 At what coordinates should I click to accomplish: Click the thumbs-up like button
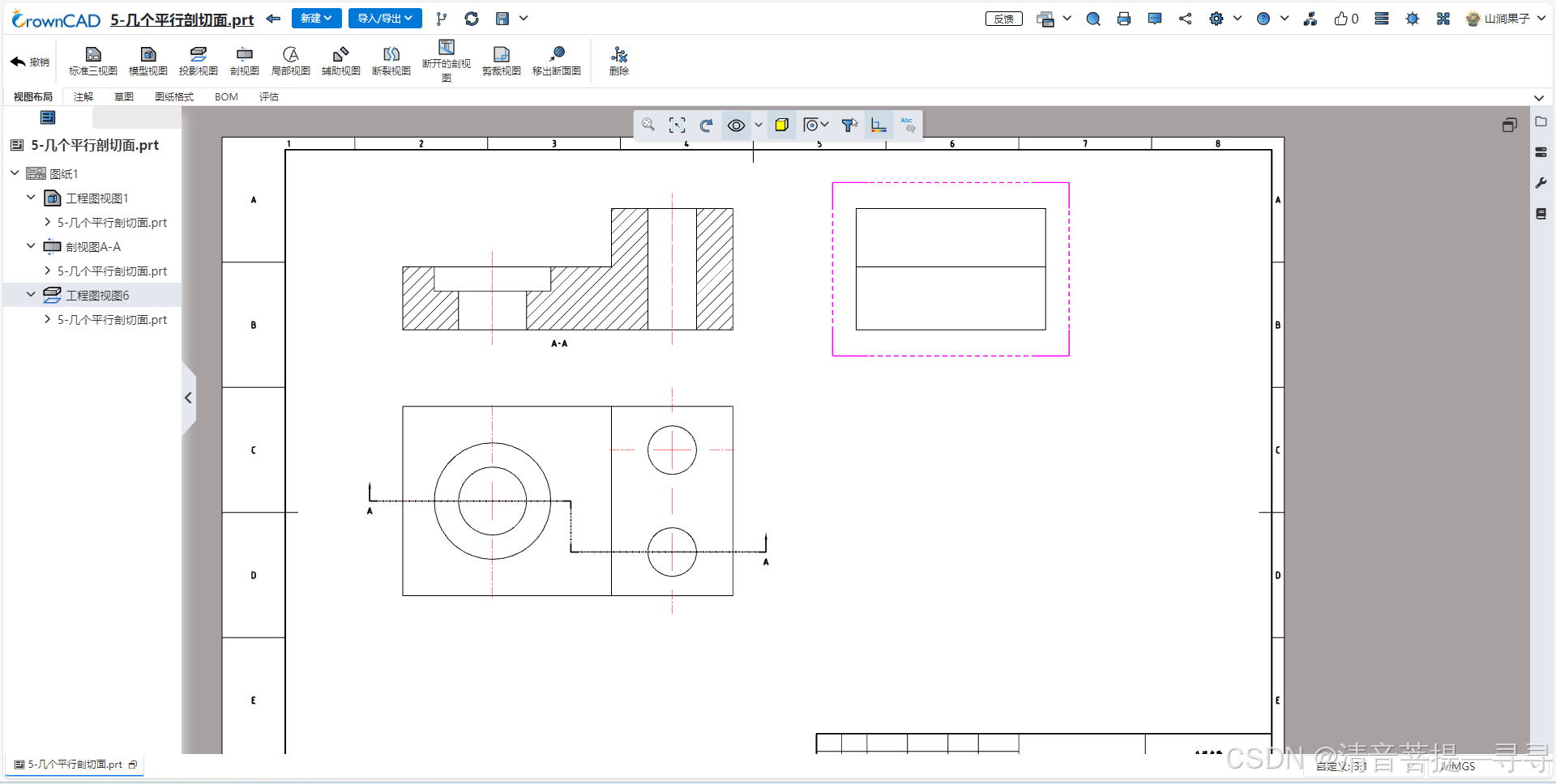point(1346,19)
